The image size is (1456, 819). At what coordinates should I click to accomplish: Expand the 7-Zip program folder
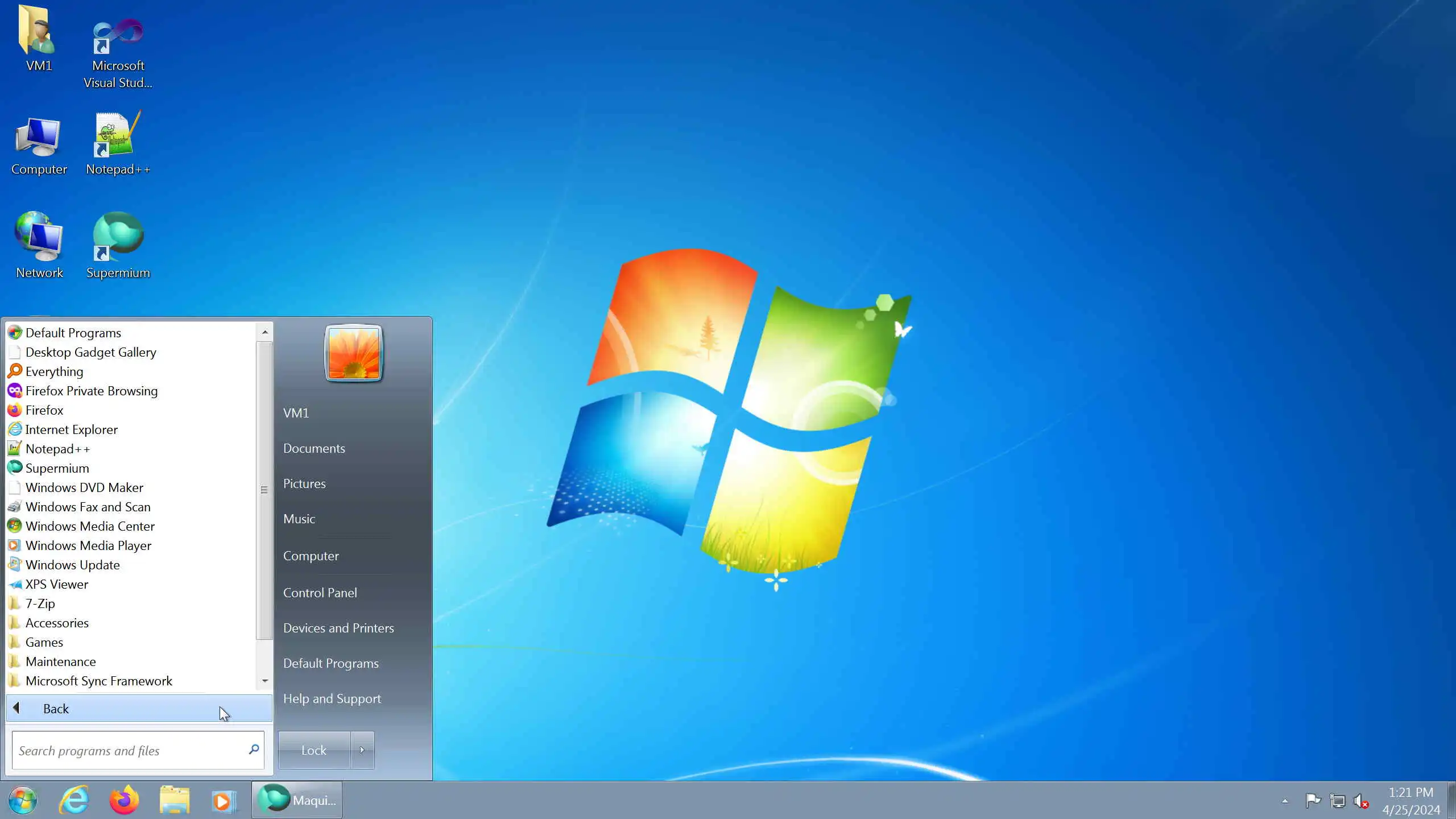click(x=40, y=603)
